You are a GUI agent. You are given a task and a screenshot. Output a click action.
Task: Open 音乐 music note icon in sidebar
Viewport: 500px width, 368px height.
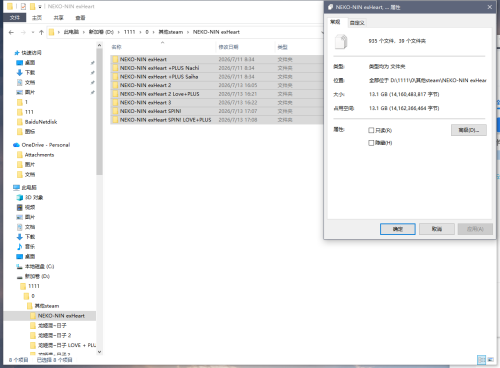pos(20,247)
